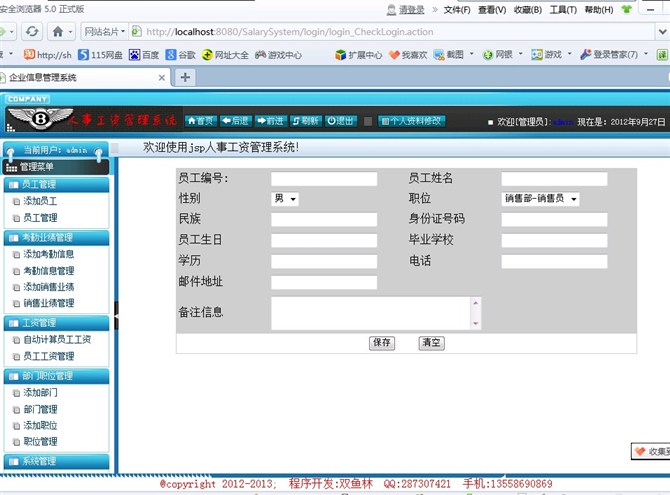The height and width of the screenshot is (495, 670).
Task: Open 个人资料修改 profile edit
Action: [411, 121]
